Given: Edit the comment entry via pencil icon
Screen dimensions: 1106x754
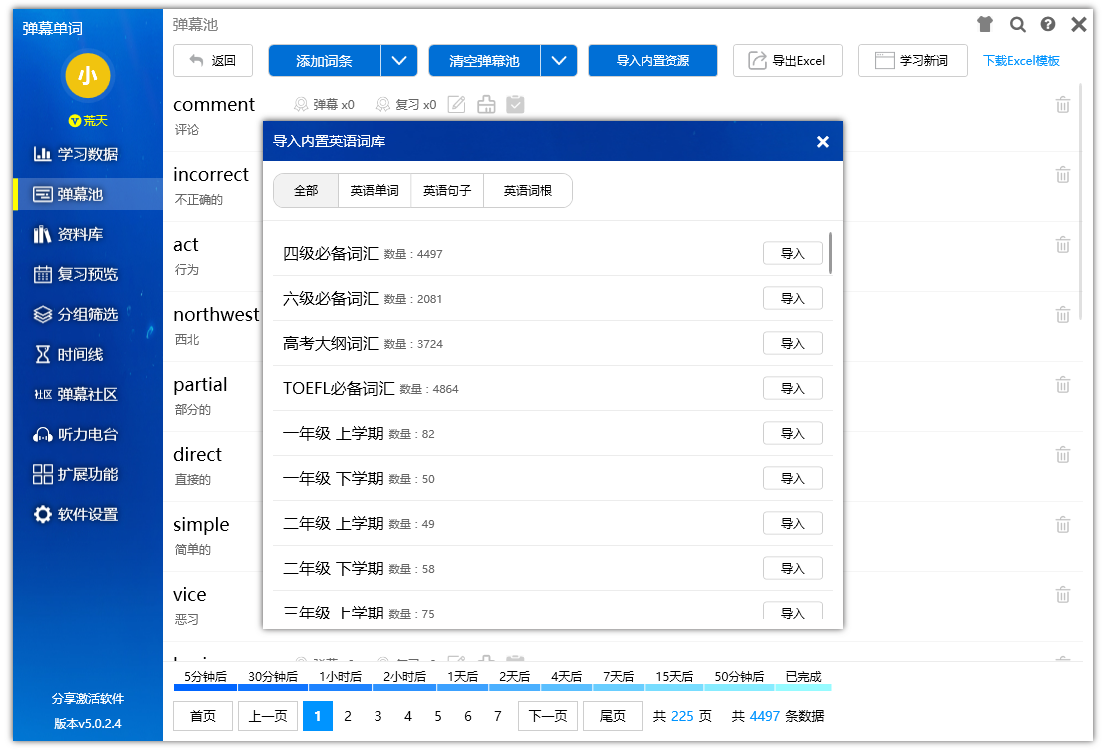Looking at the screenshot, I should click(x=456, y=105).
